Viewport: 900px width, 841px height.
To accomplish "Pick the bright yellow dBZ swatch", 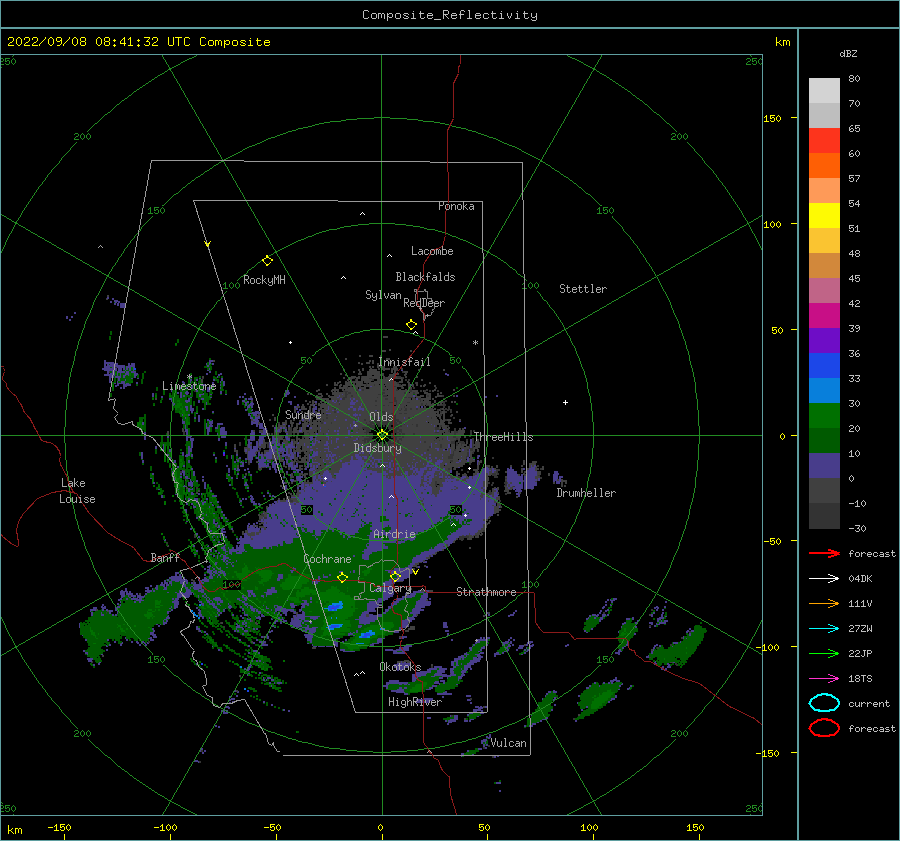I will click(x=824, y=215).
